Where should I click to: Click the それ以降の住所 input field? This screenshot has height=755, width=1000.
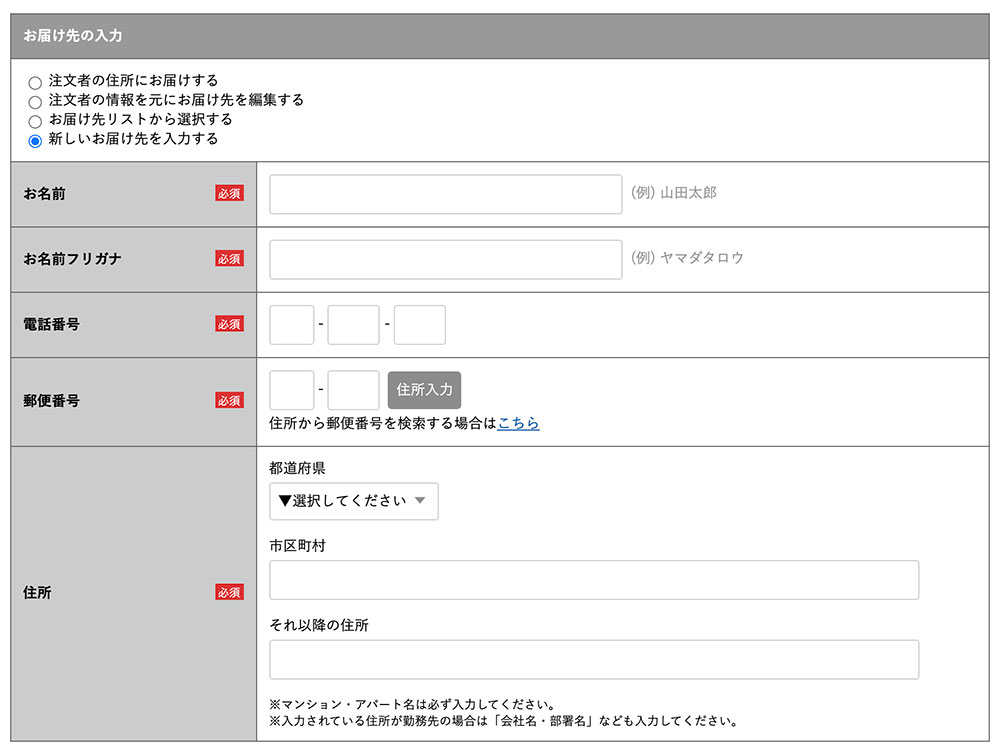(594, 660)
